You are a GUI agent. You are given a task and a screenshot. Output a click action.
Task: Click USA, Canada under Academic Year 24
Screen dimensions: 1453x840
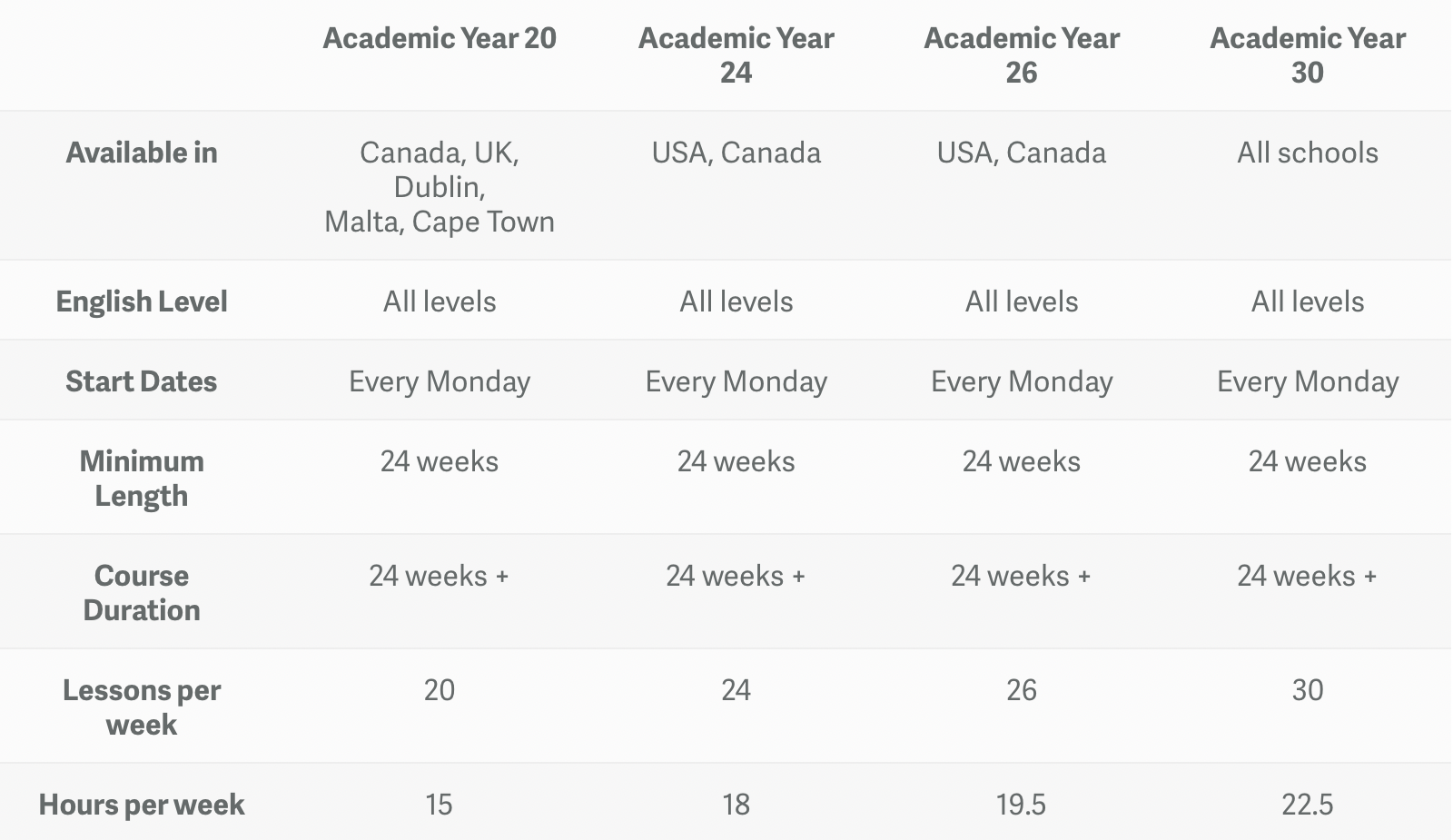[x=736, y=153]
